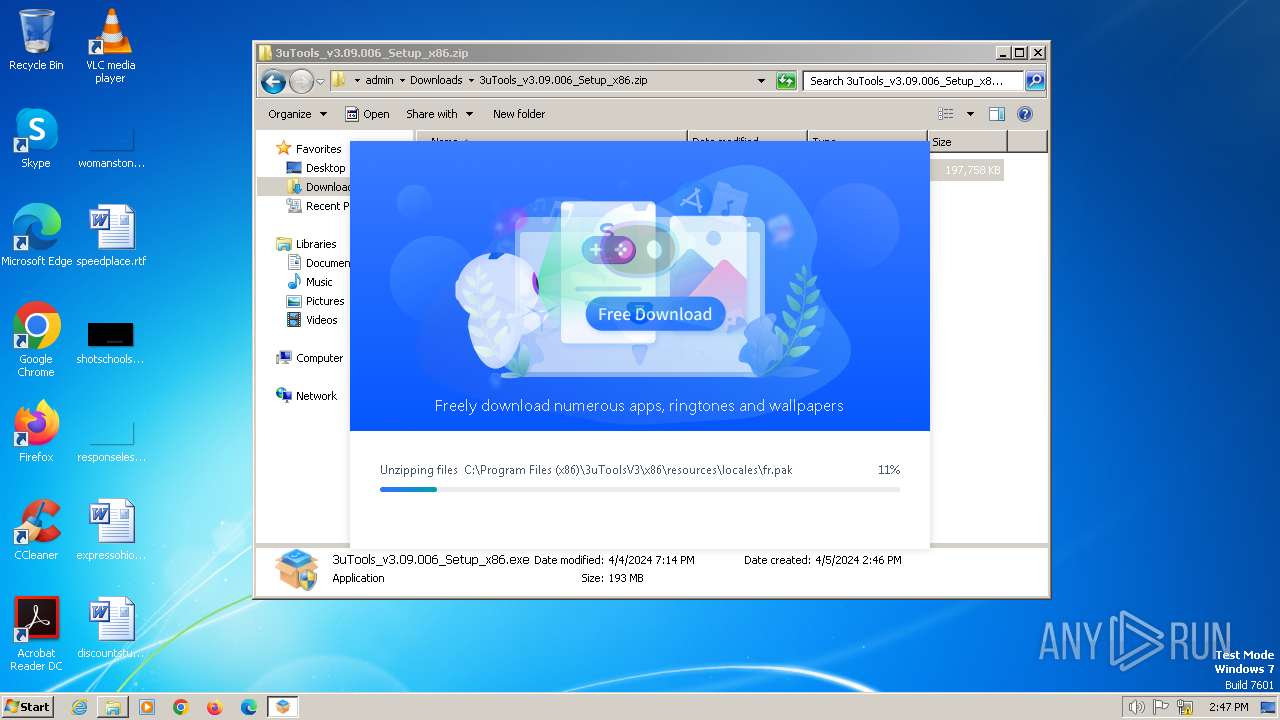Click the File Explorer taskbar button

(x=113, y=707)
